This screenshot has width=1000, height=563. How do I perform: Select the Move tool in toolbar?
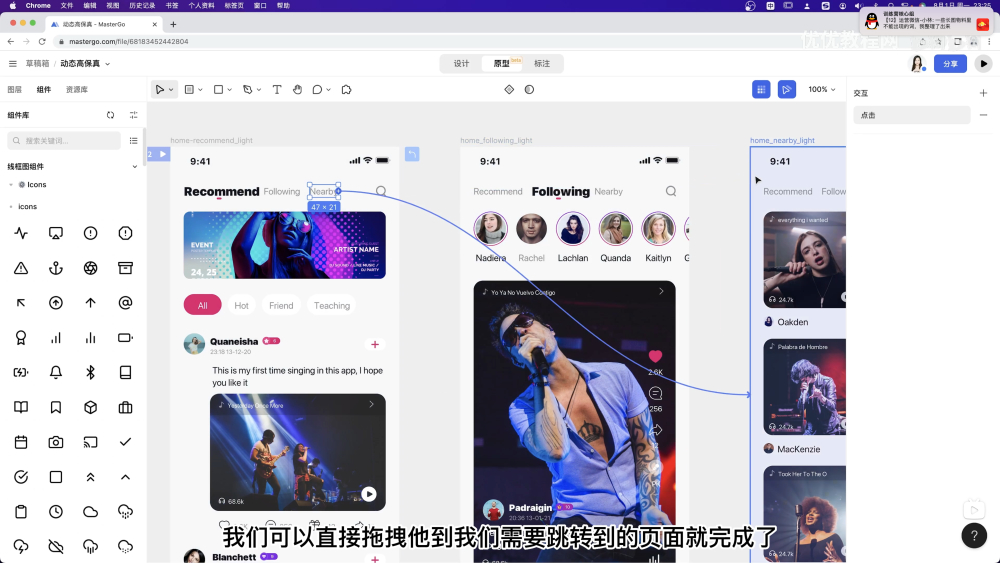[x=159, y=90]
